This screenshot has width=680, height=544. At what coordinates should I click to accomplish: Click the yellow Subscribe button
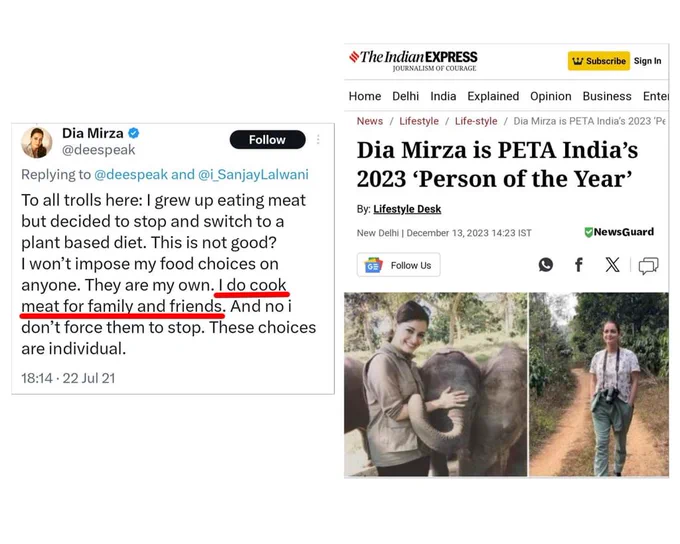(x=598, y=61)
